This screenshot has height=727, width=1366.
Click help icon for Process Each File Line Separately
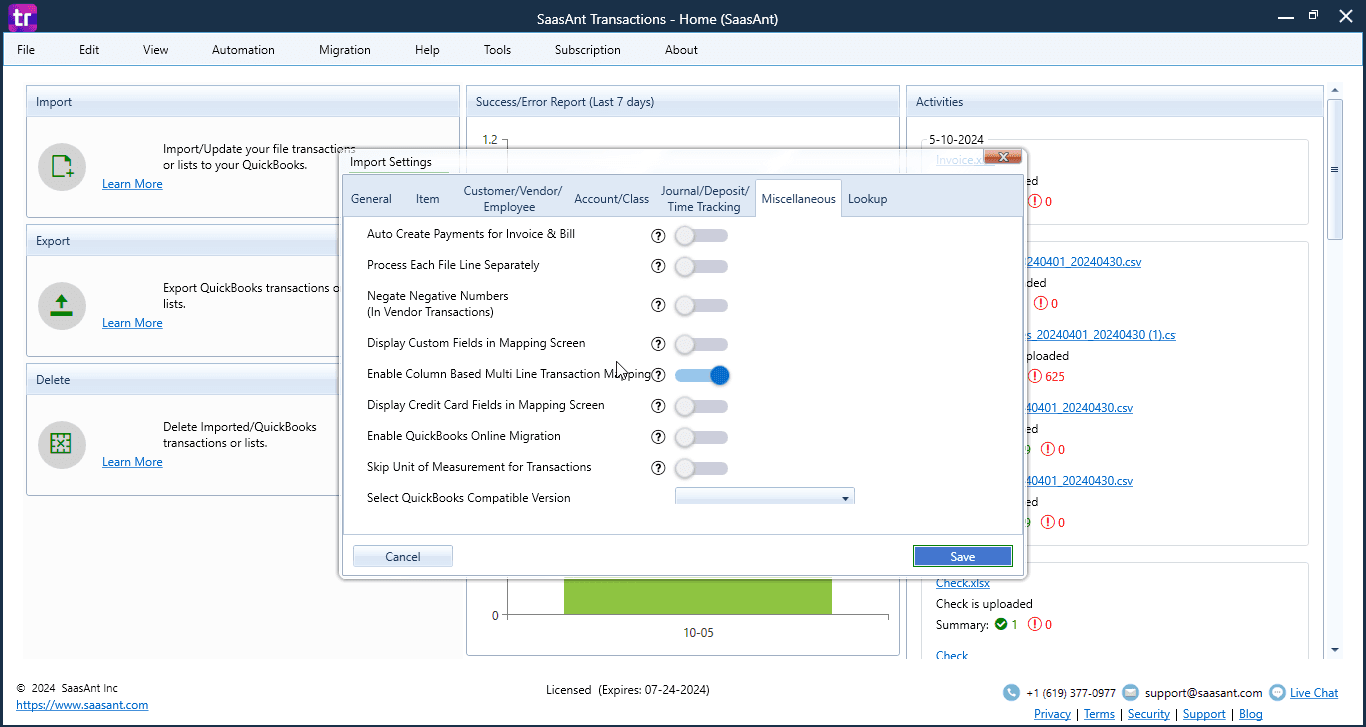[658, 267]
